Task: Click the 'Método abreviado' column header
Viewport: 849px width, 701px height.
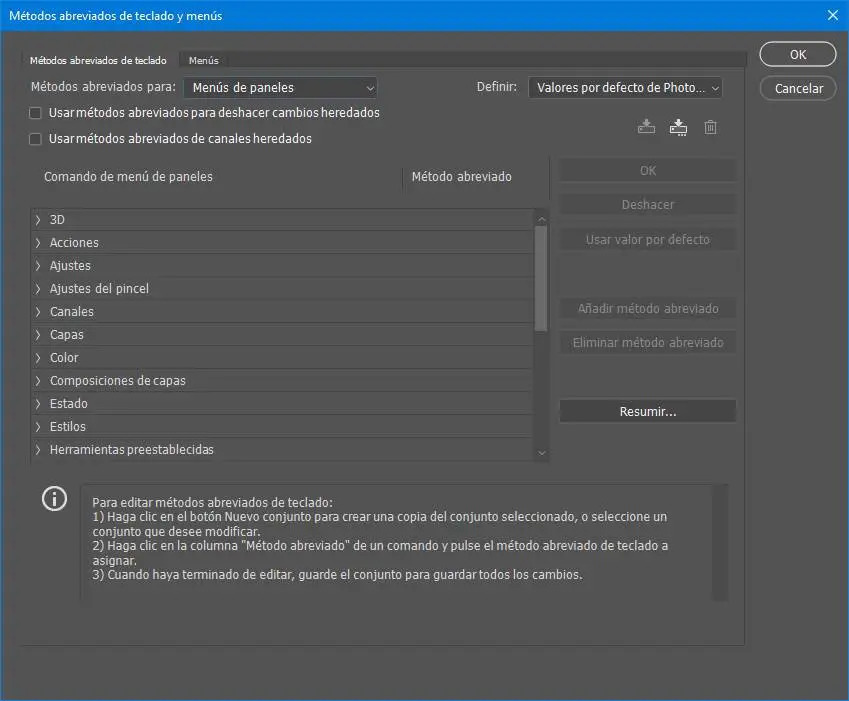Action: click(x=461, y=177)
